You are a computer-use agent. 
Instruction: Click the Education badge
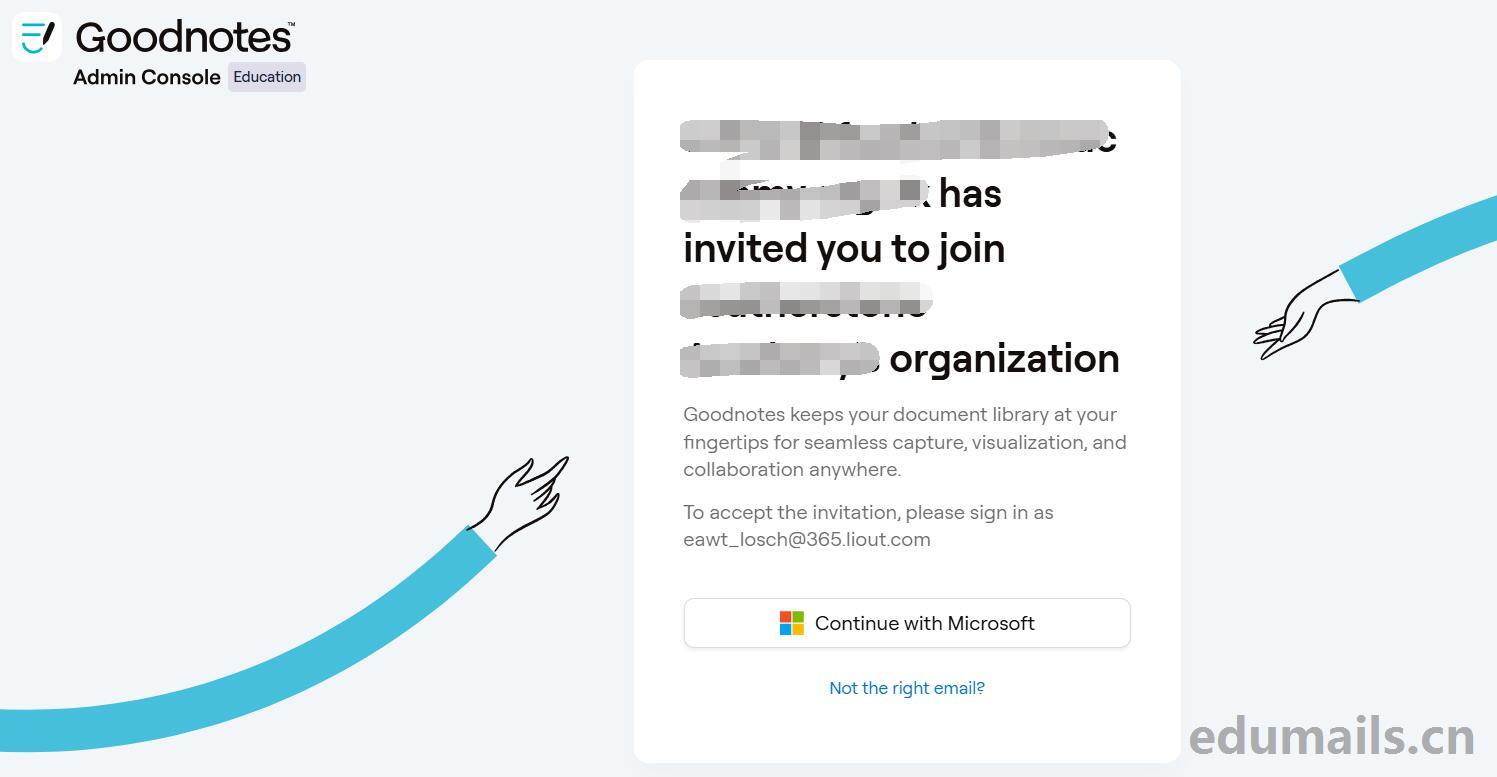[x=267, y=77]
